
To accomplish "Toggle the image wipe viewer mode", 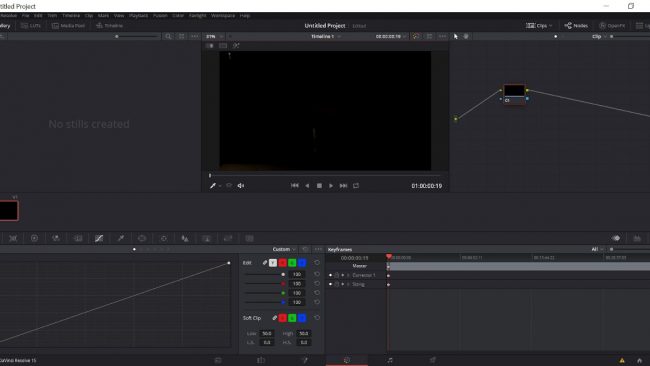I will [210, 46].
